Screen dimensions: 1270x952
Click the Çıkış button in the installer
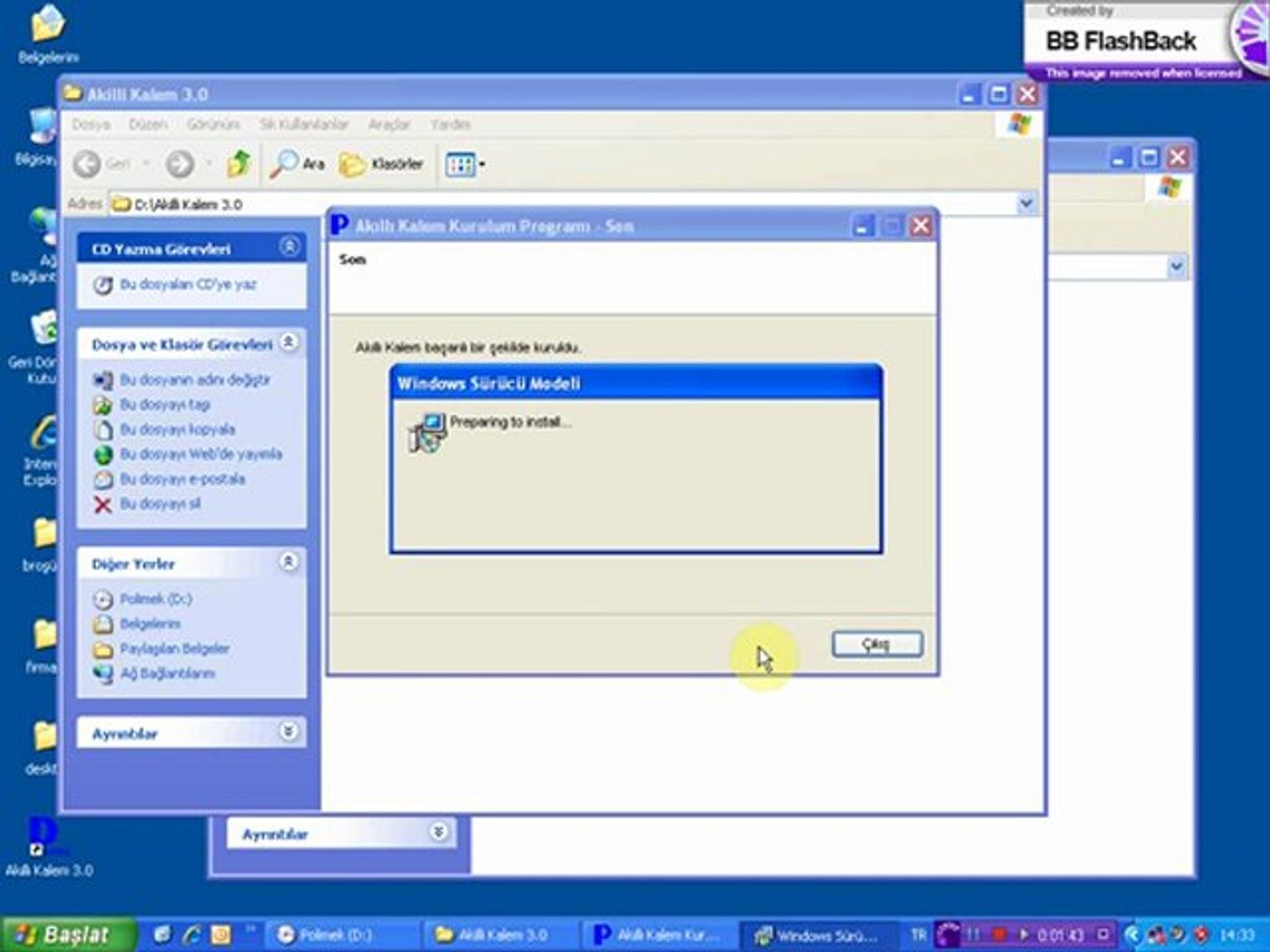point(878,644)
